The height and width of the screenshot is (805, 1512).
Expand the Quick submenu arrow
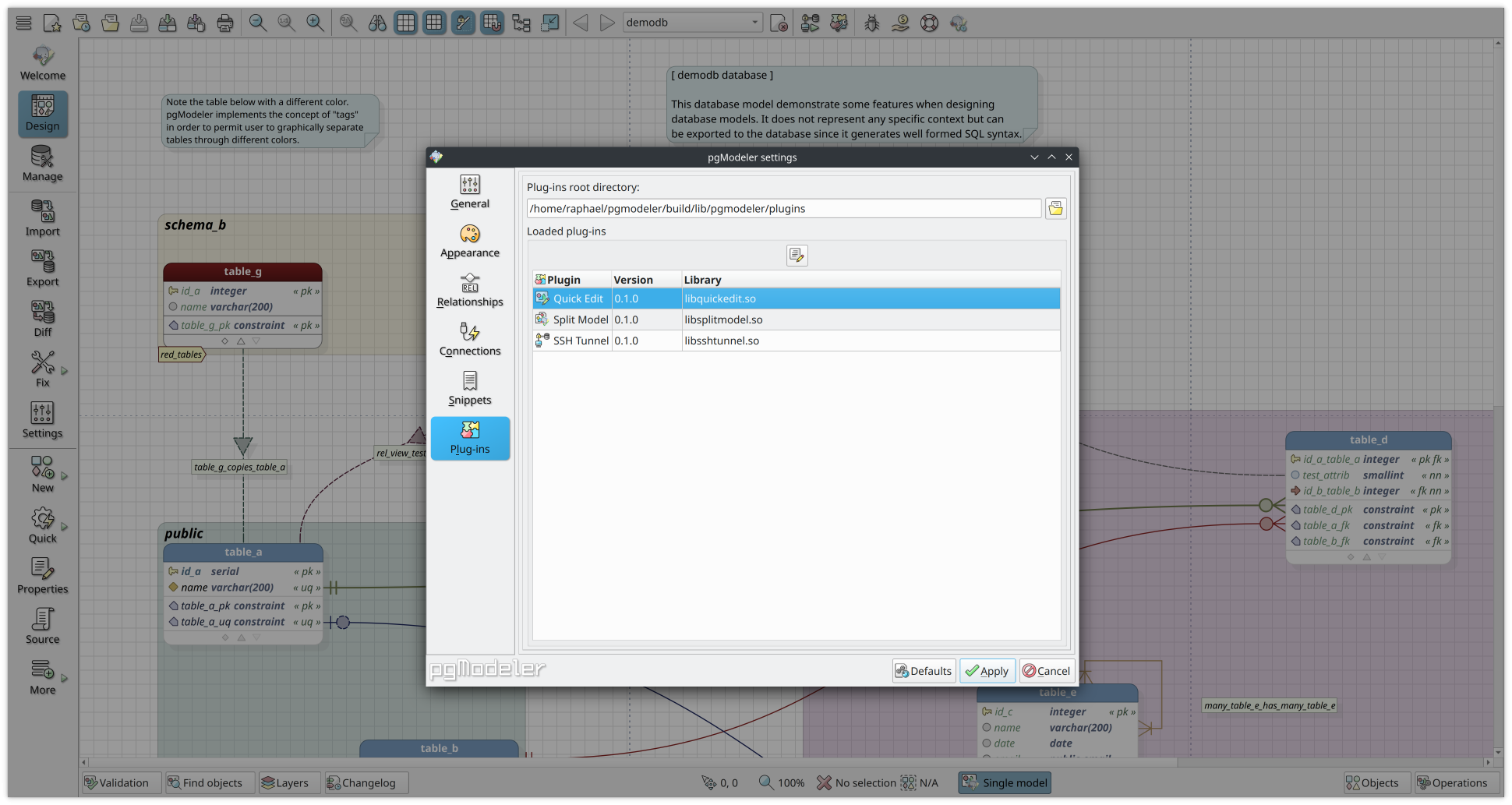65,526
